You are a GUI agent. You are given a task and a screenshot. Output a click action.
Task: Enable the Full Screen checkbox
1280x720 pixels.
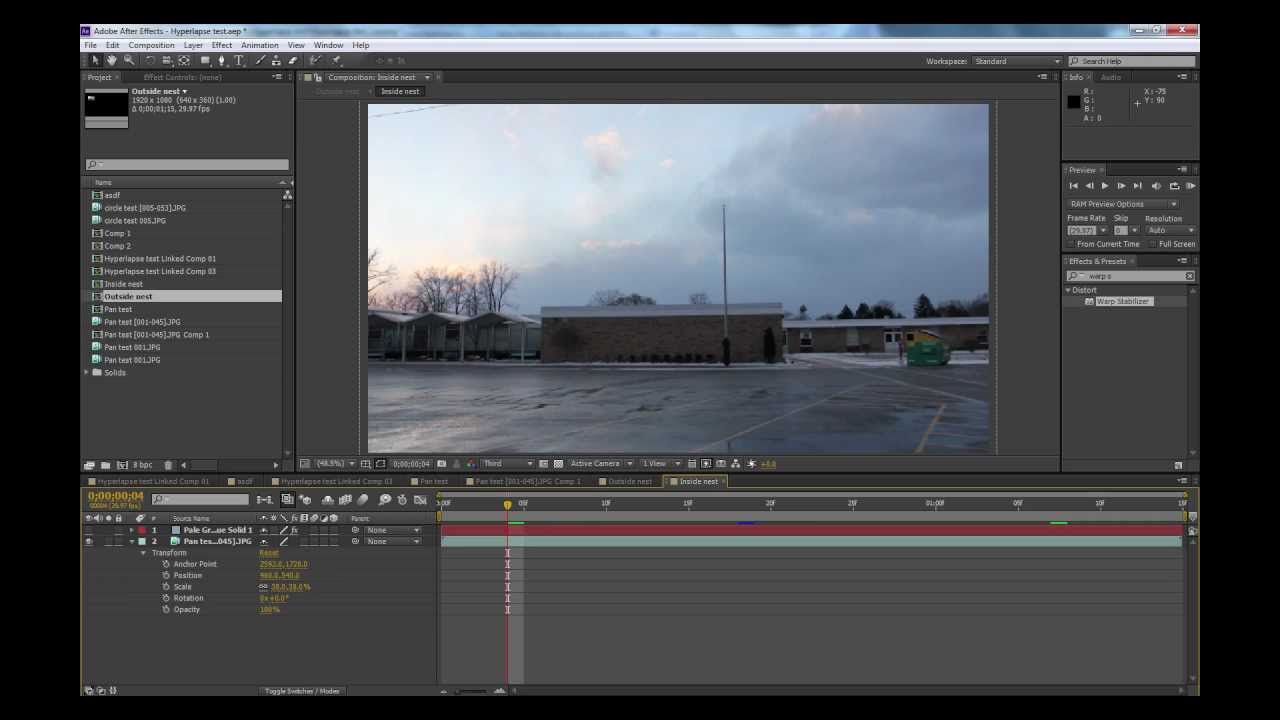point(1154,244)
